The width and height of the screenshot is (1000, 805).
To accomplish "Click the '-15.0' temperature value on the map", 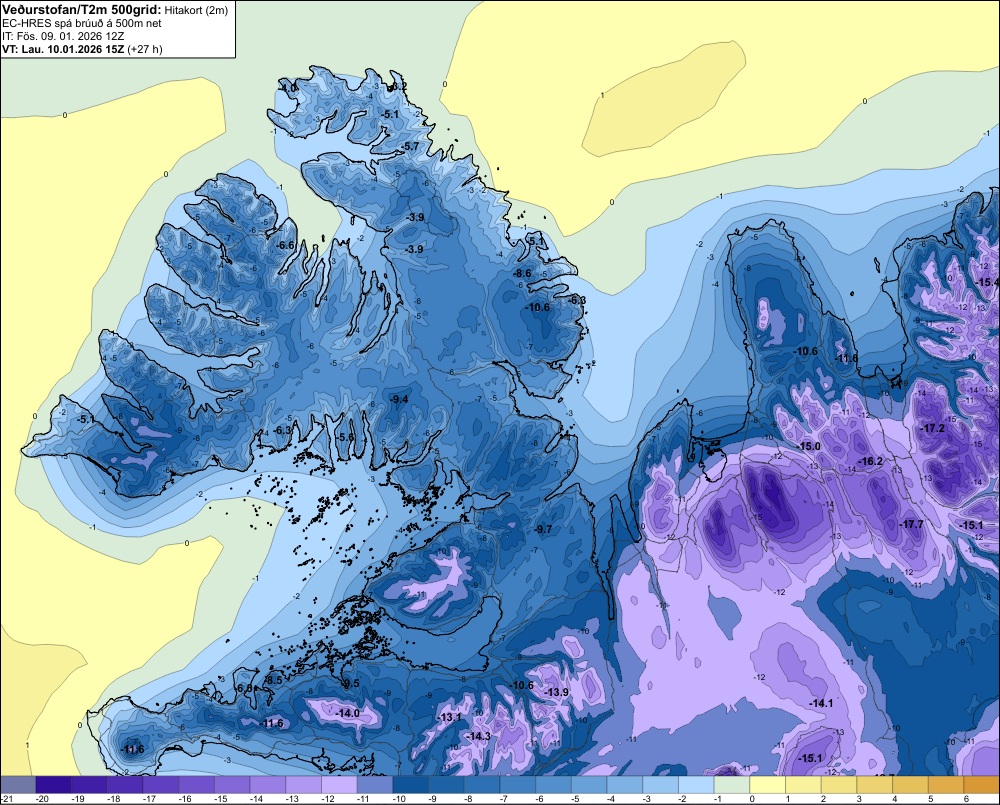I will click(809, 446).
